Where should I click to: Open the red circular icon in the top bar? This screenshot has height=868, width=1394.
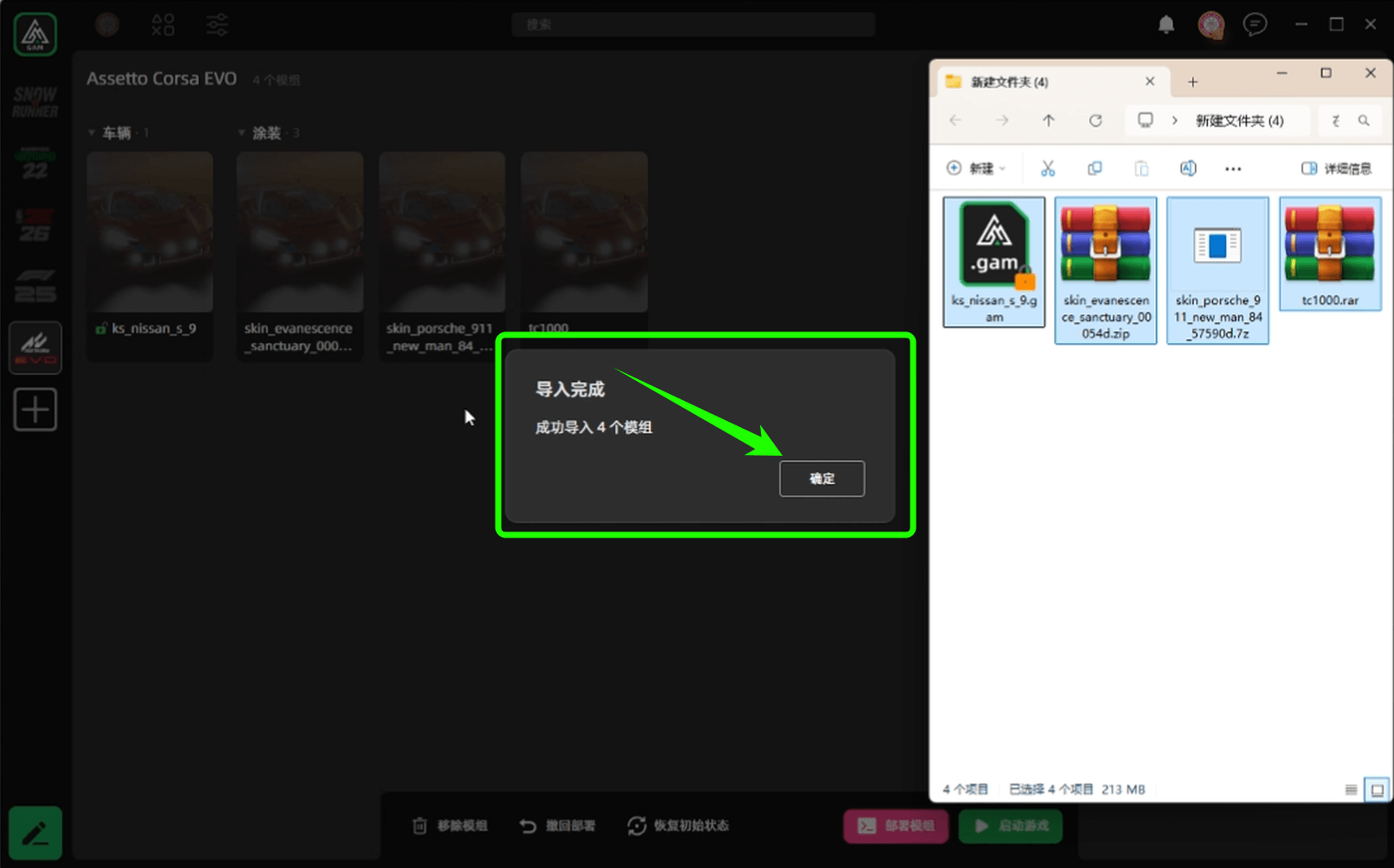tap(107, 24)
